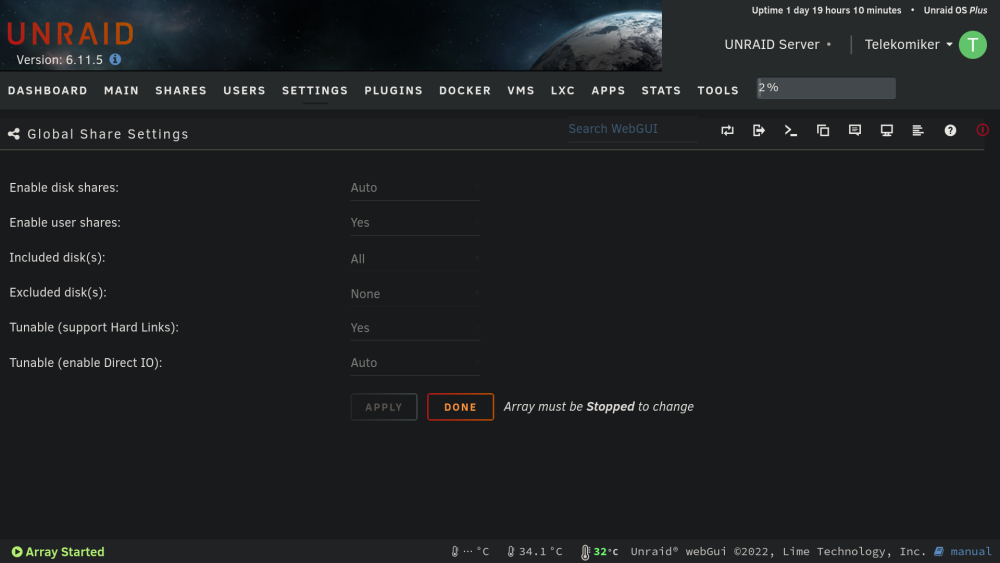Expand the Excluded disk(s) dropdown
This screenshot has width=1000, height=563.
tap(415, 293)
